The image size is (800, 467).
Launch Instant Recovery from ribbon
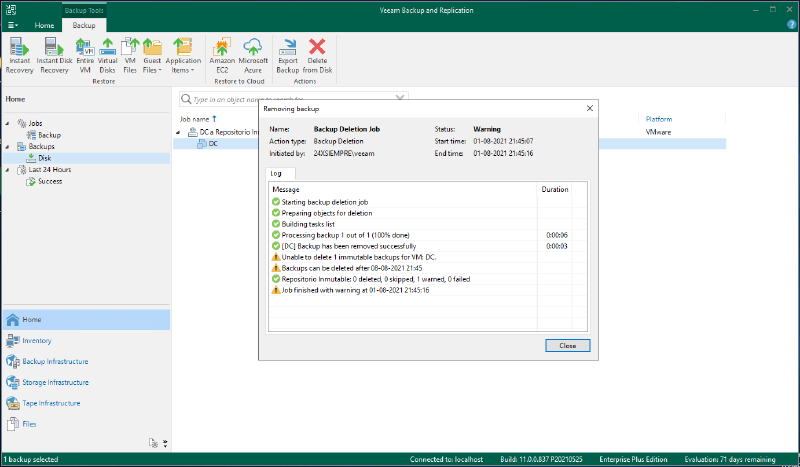pos(19,56)
